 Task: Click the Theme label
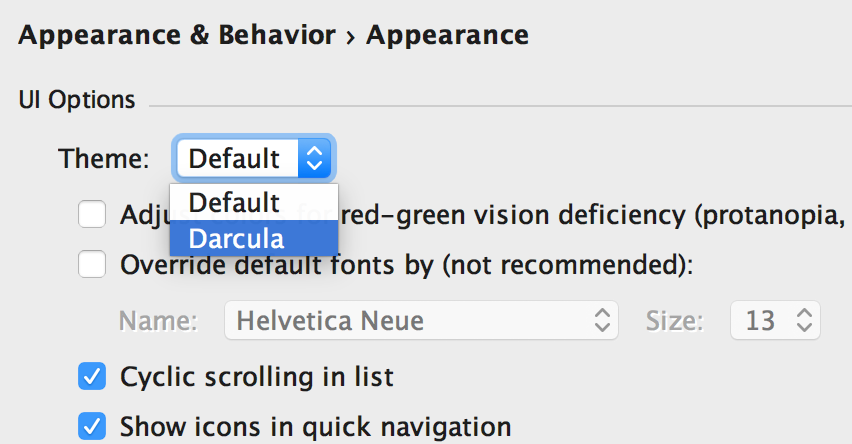click(104, 158)
